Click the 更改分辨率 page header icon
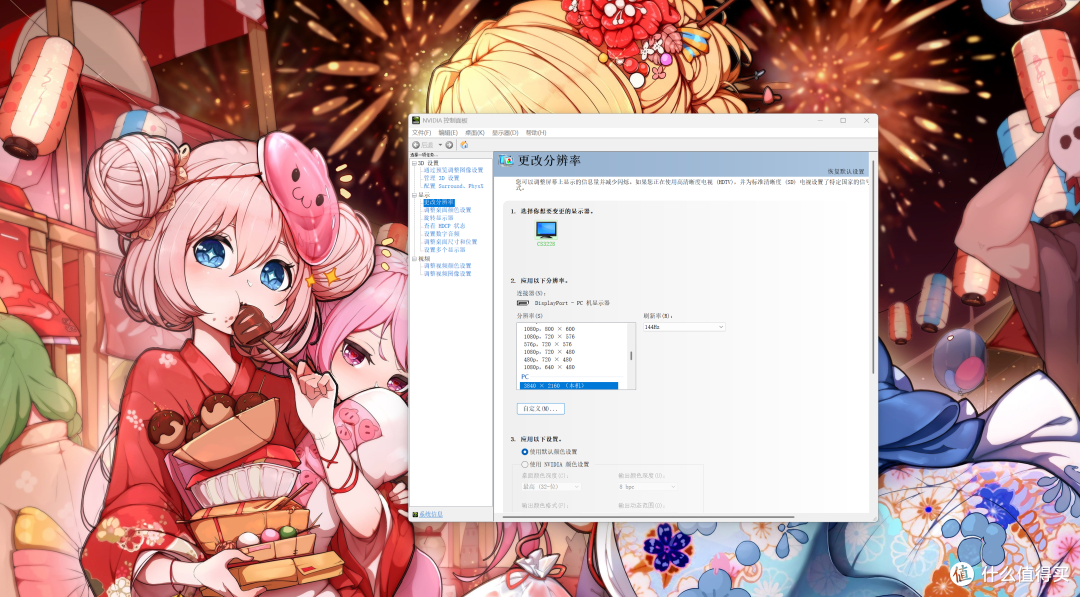1080x597 pixels. pos(506,160)
